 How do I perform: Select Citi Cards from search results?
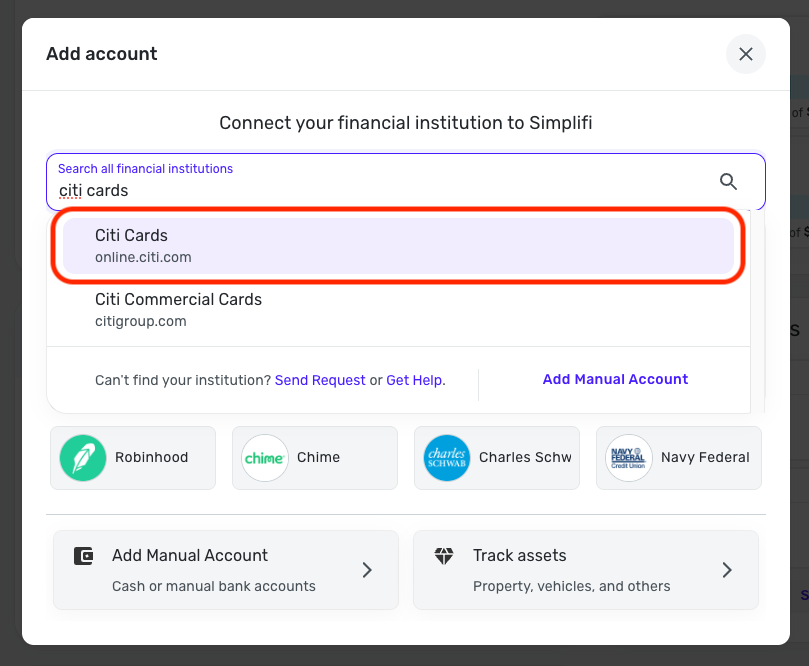pyautogui.click(x=398, y=246)
